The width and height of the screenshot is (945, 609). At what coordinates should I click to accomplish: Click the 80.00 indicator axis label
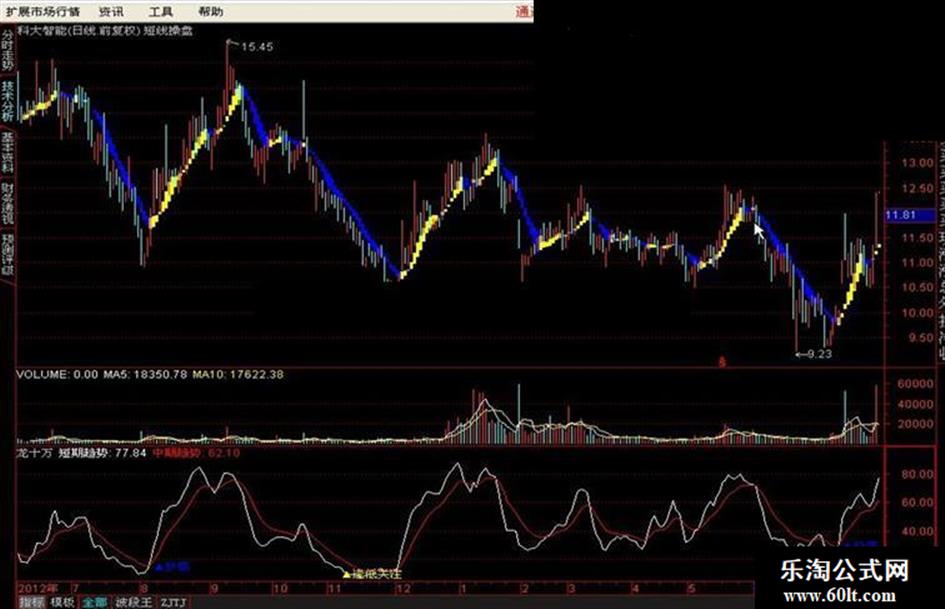(x=917, y=474)
